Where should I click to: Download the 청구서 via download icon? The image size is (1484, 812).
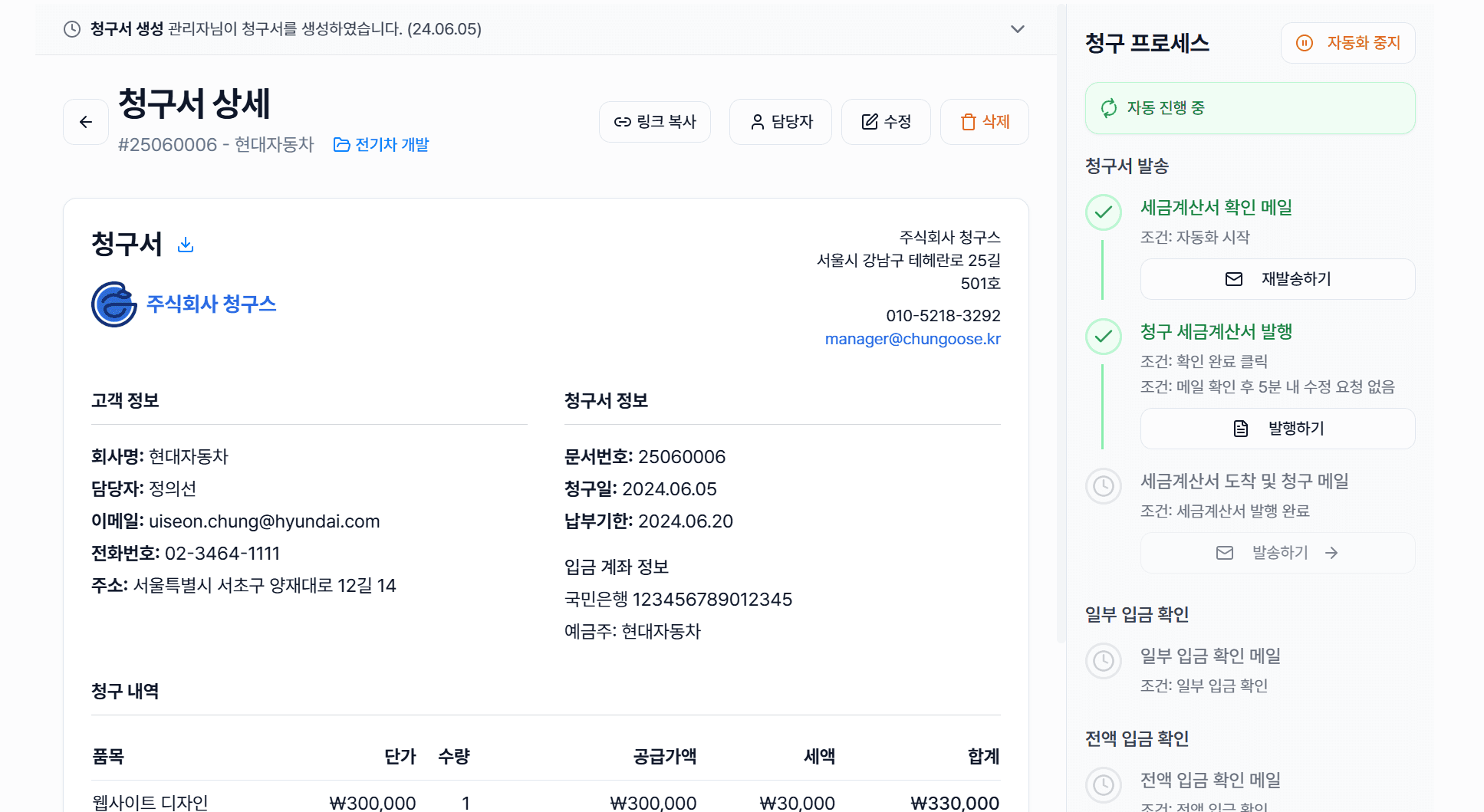pyautogui.click(x=186, y=245)
